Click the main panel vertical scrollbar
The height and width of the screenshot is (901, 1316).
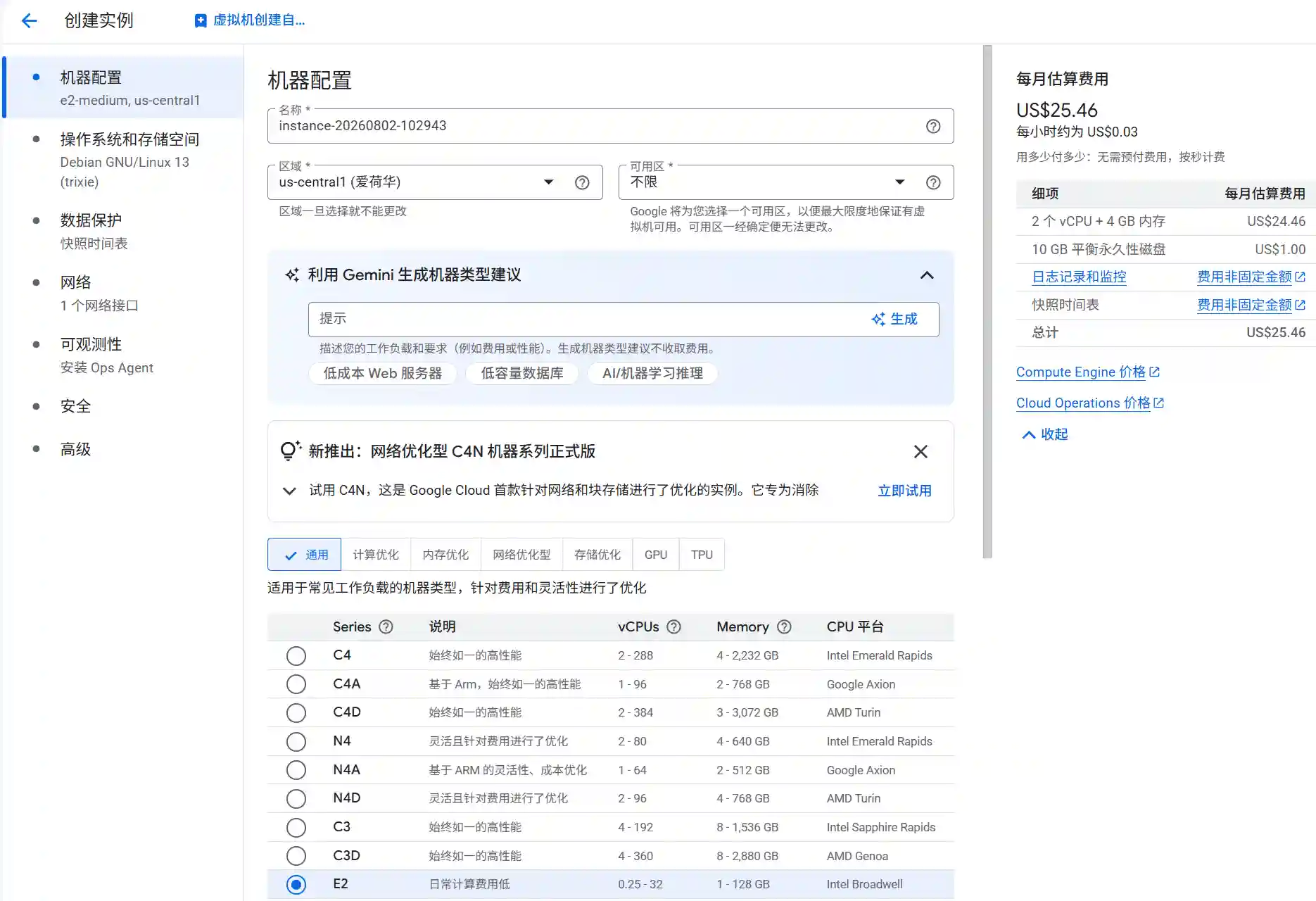(987, 303)
